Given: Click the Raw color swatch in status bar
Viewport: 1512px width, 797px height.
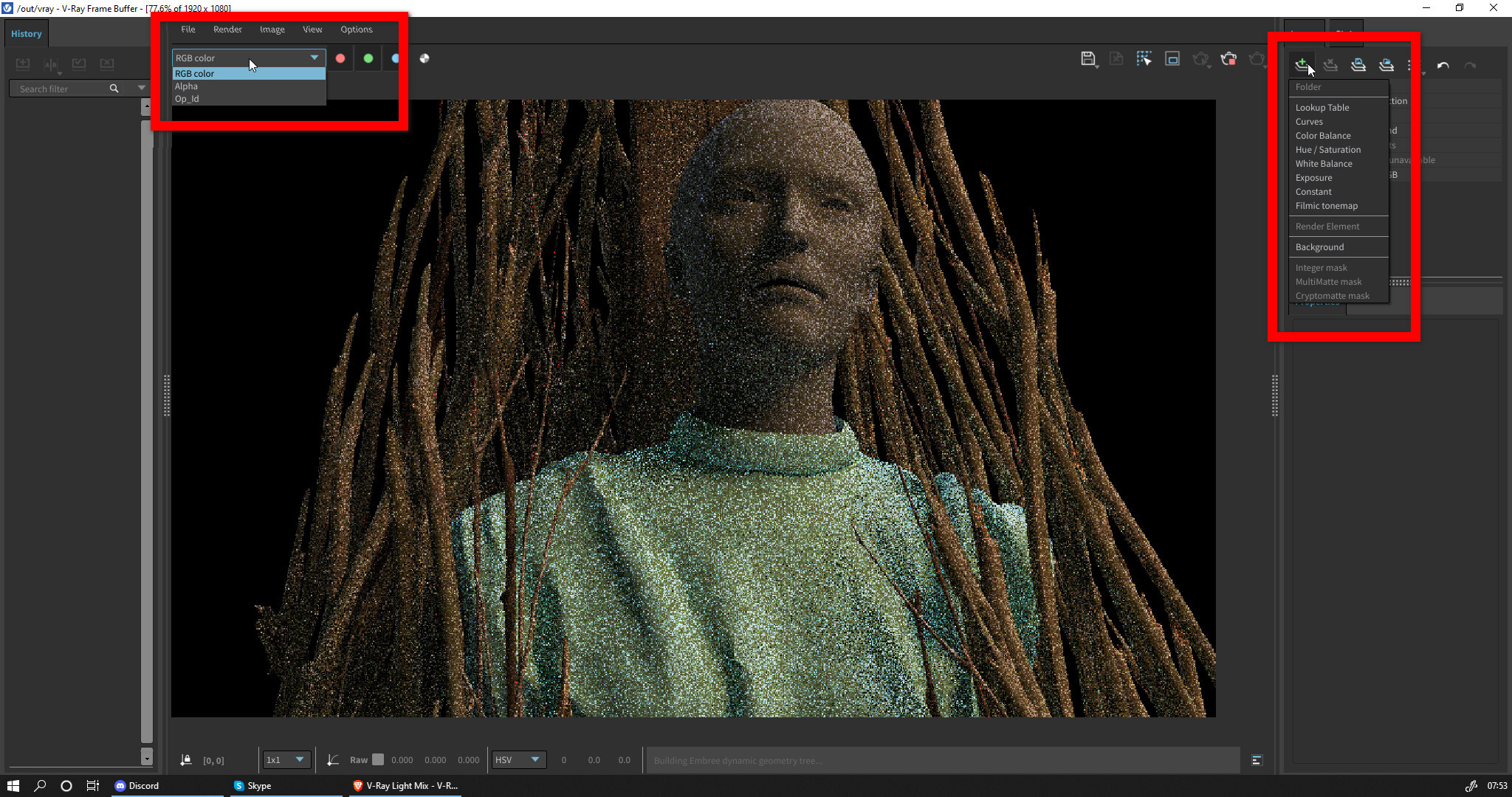Looking at the screenshot, I should click(378, 759).
